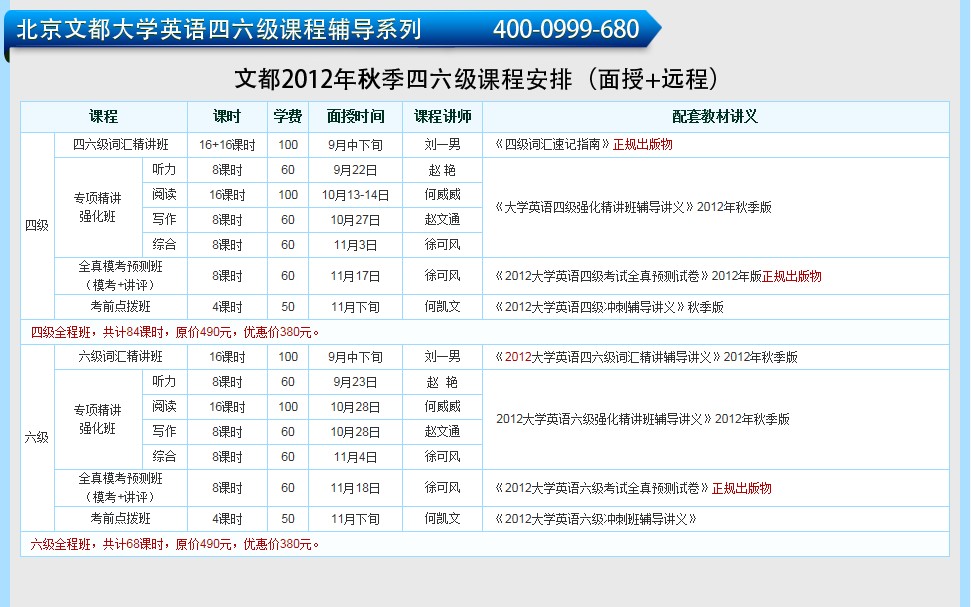
Task: Click the 16+16课时 cell
Action: (x=227, y=145)
